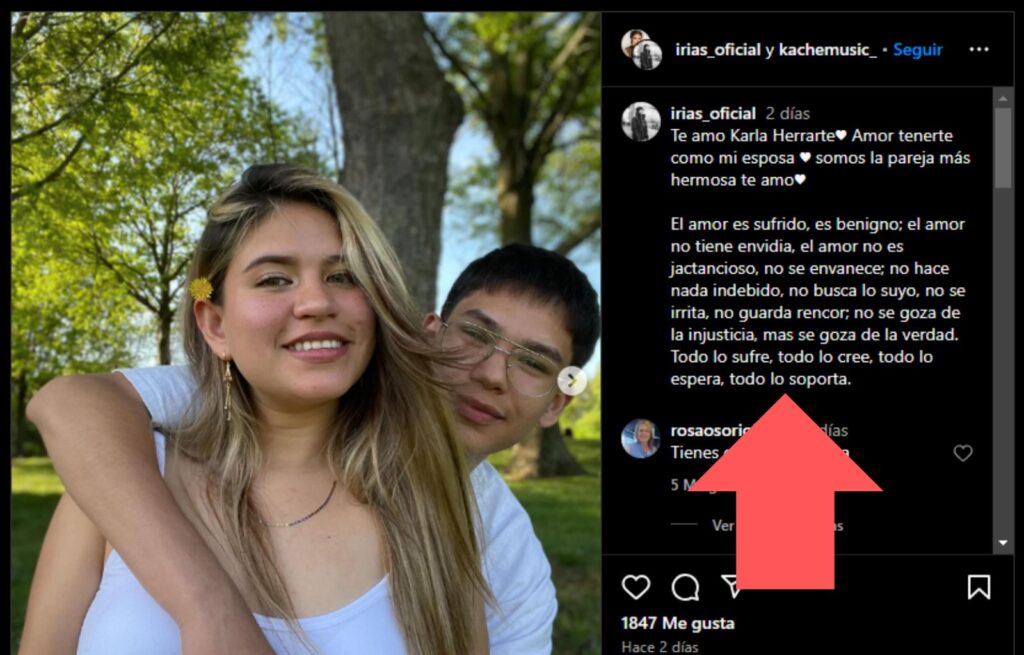View the 1847 Me gusta list

tap(677, 623)
